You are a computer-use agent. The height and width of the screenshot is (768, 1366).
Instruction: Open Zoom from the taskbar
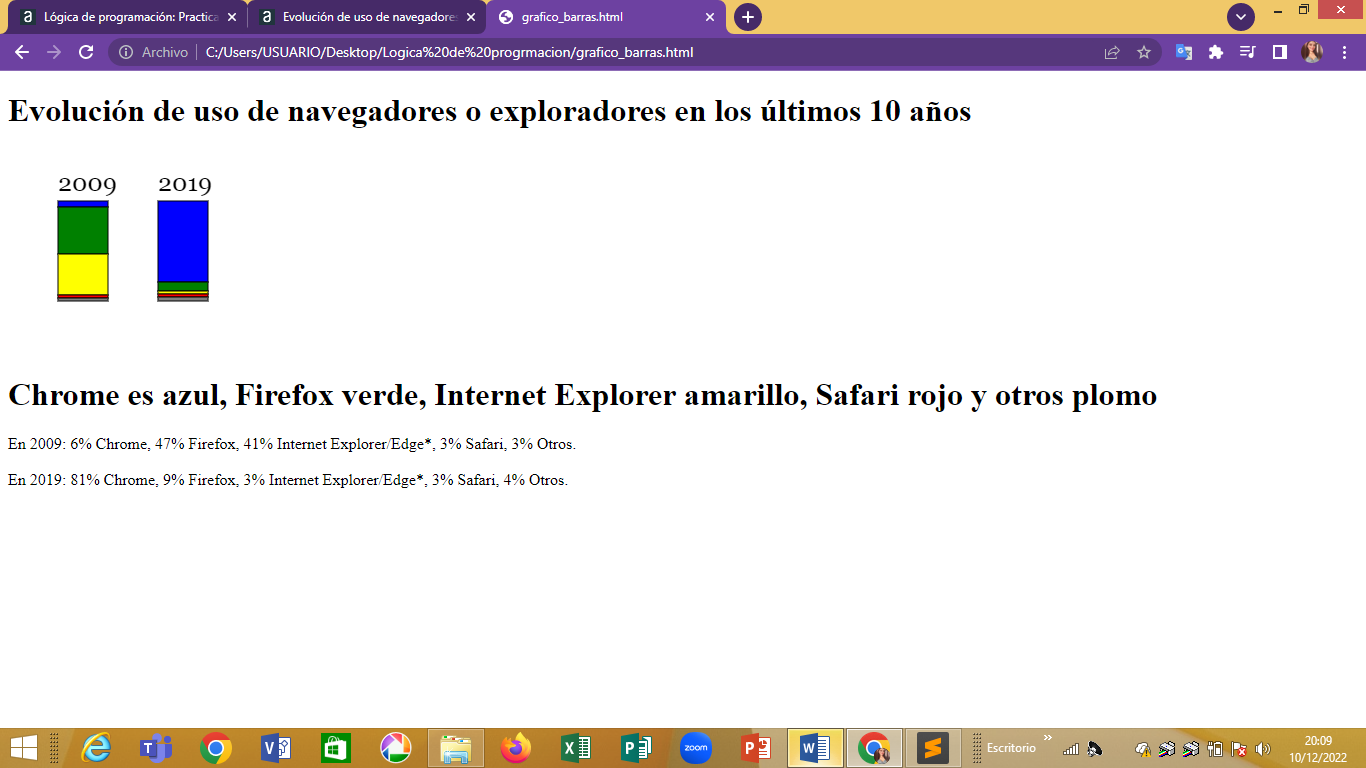point(696,748)
